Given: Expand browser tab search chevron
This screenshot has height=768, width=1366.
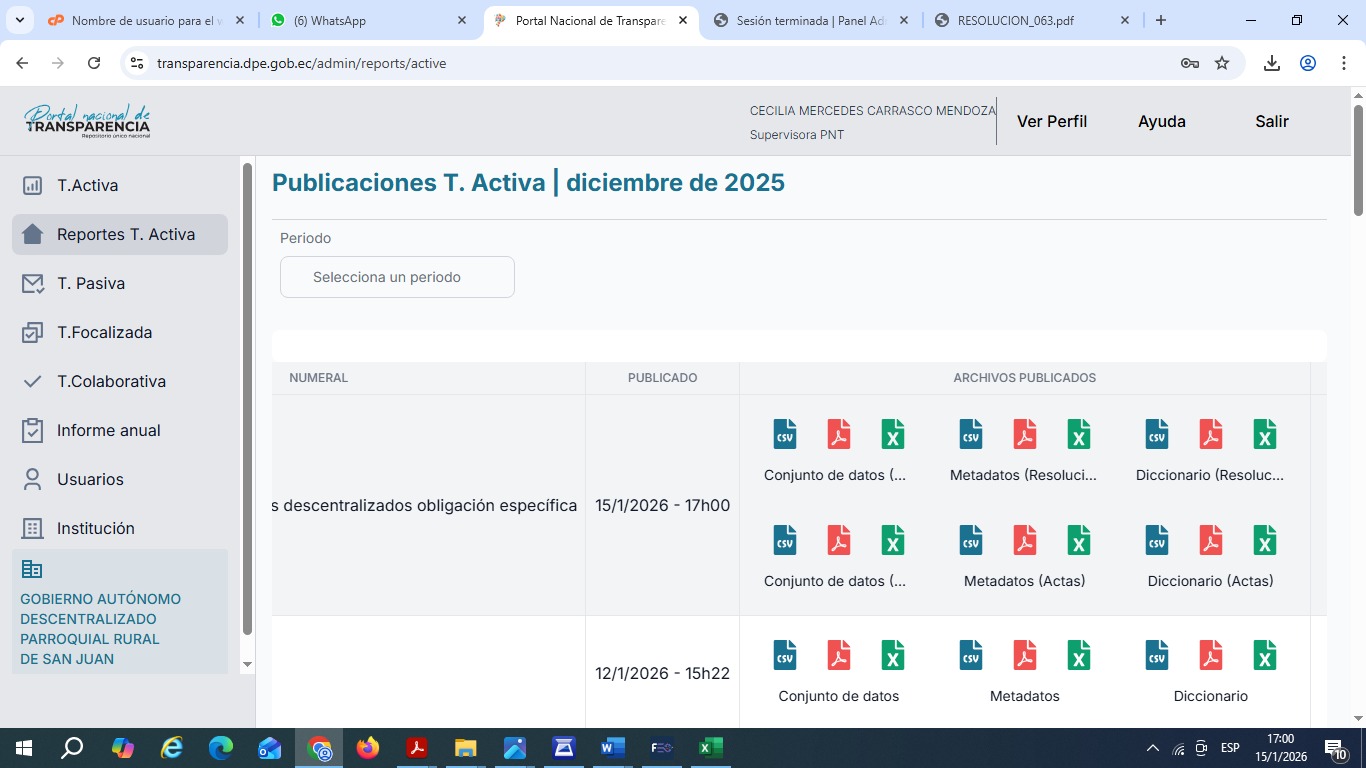Looking at the screenshot, I should coord(19,20).
